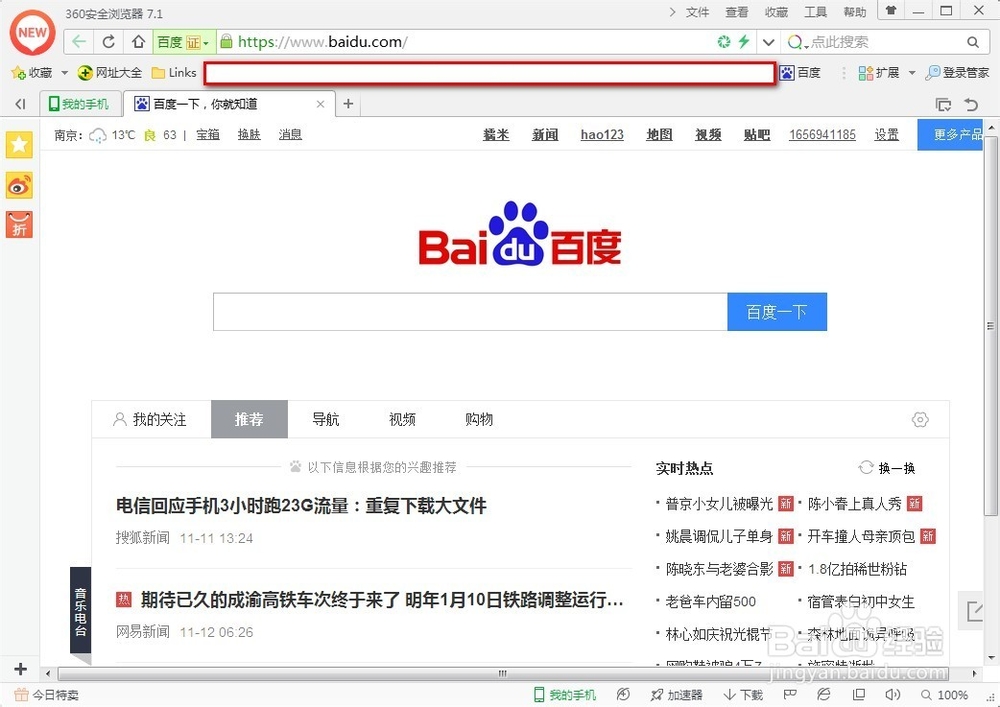Screen dimensions: 1000x707
Task: Reload the page with refresh icon
Action: pos(109,42)
